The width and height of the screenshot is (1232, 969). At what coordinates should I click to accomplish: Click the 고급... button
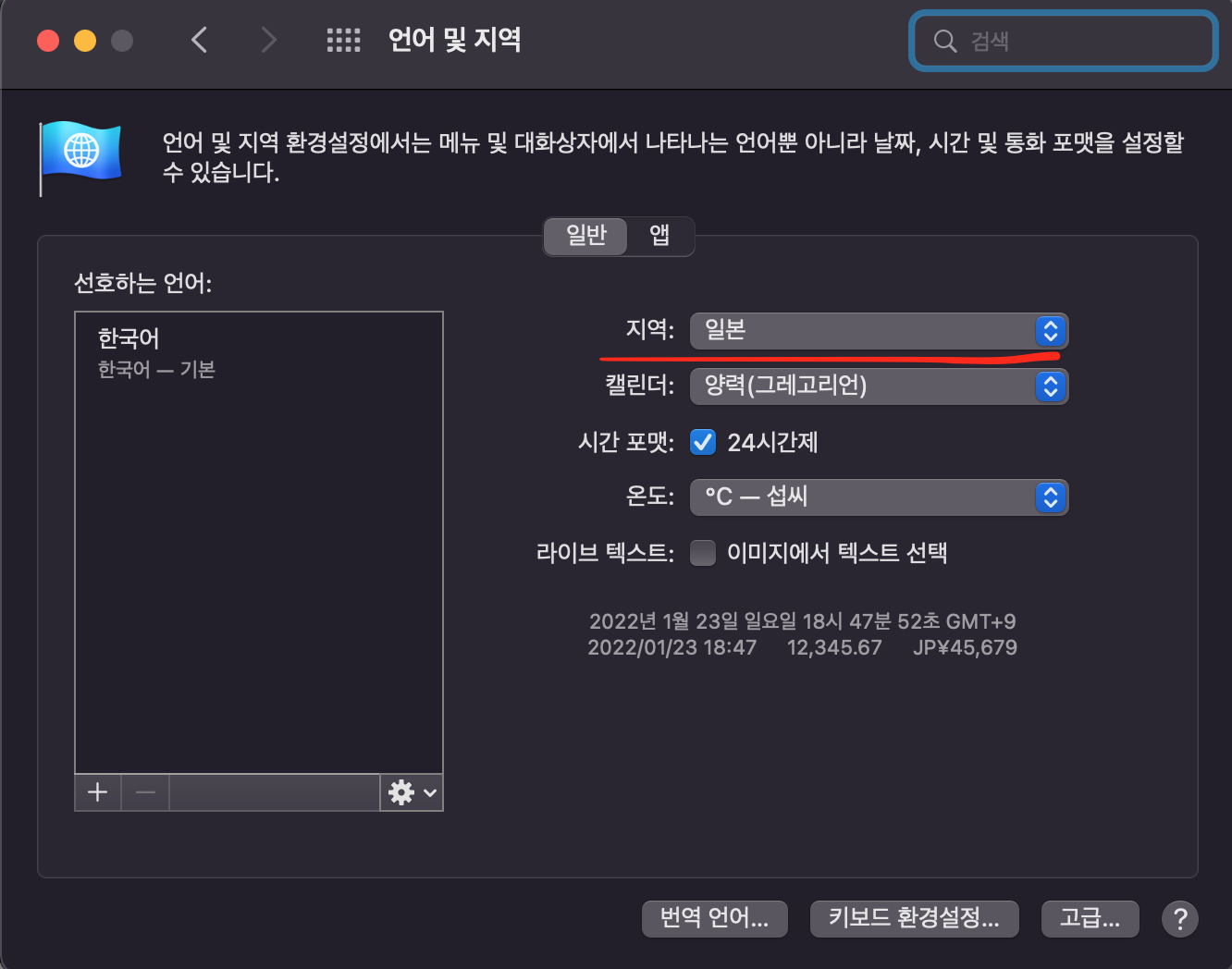point(1090,919)
